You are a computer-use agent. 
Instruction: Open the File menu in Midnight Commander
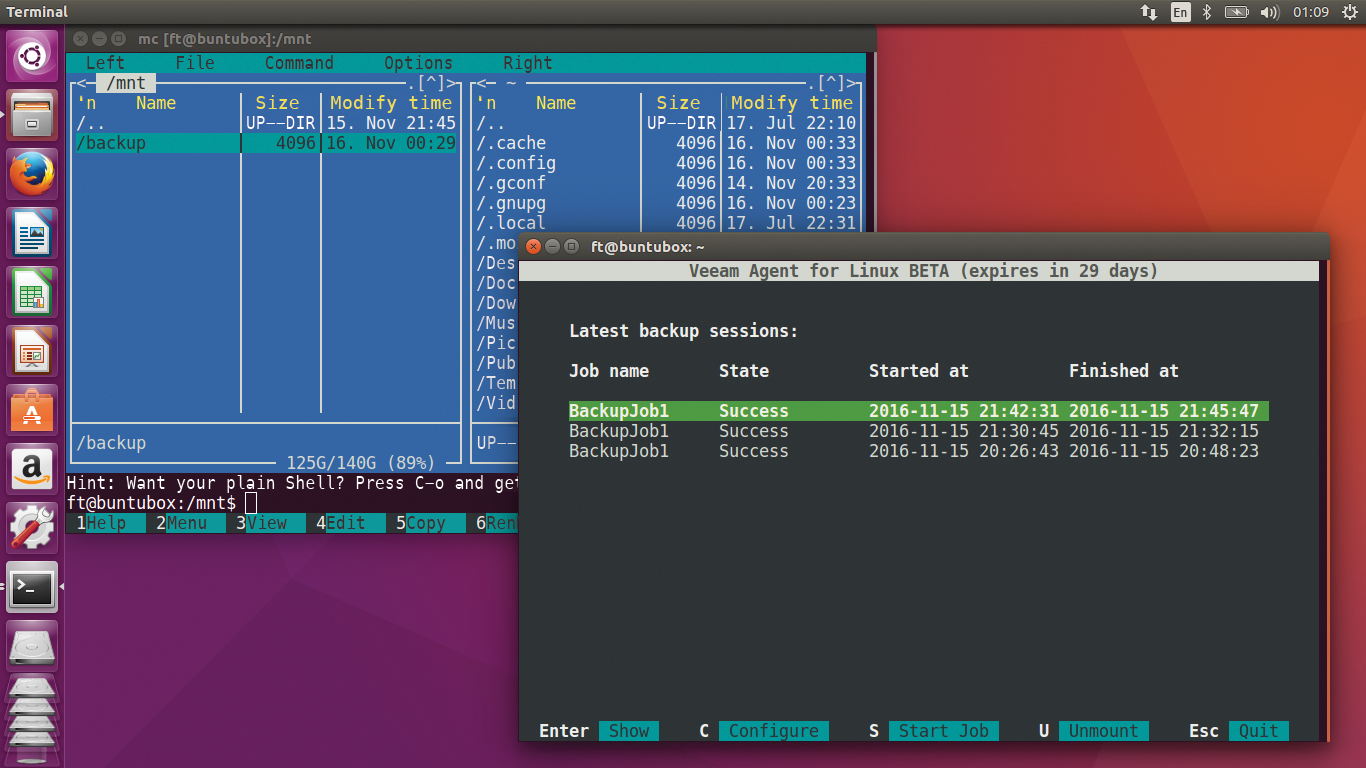click(x=195, y=63)
